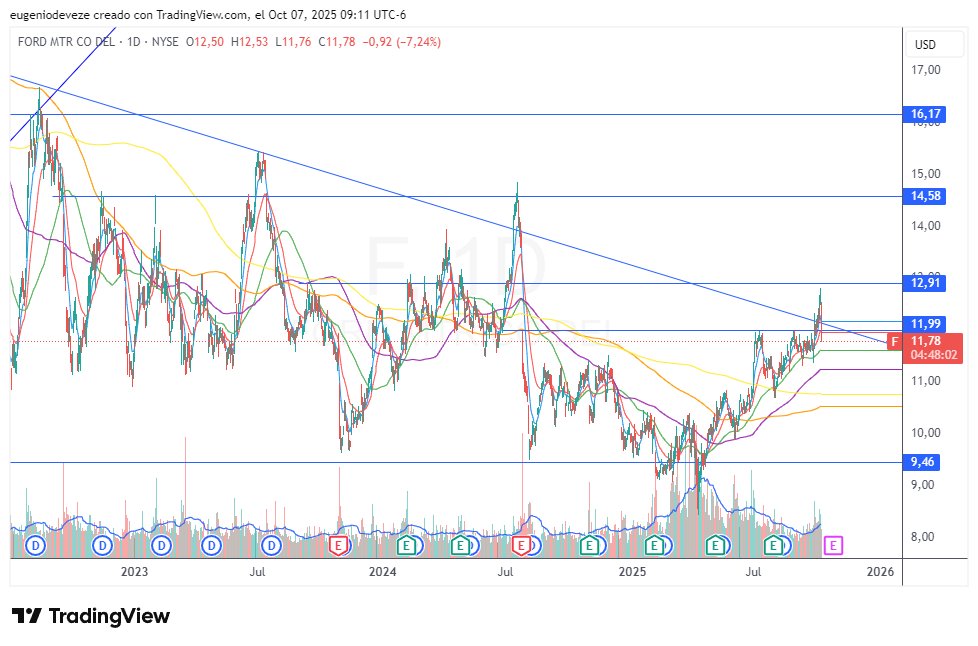
Task: Click the change value −0,92 (−7,24%)
Action: tap(402, 42)
